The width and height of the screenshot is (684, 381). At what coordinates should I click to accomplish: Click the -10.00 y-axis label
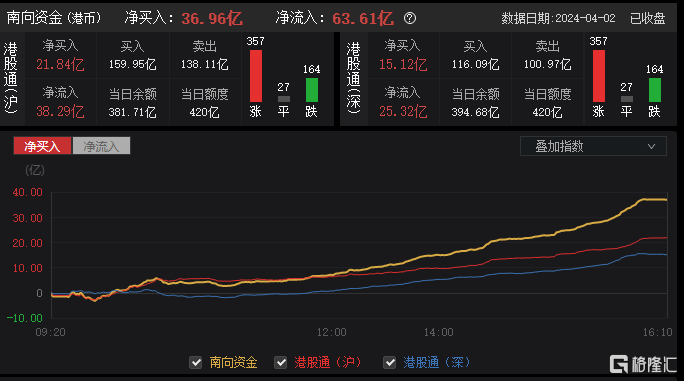(x=24, y=318)
